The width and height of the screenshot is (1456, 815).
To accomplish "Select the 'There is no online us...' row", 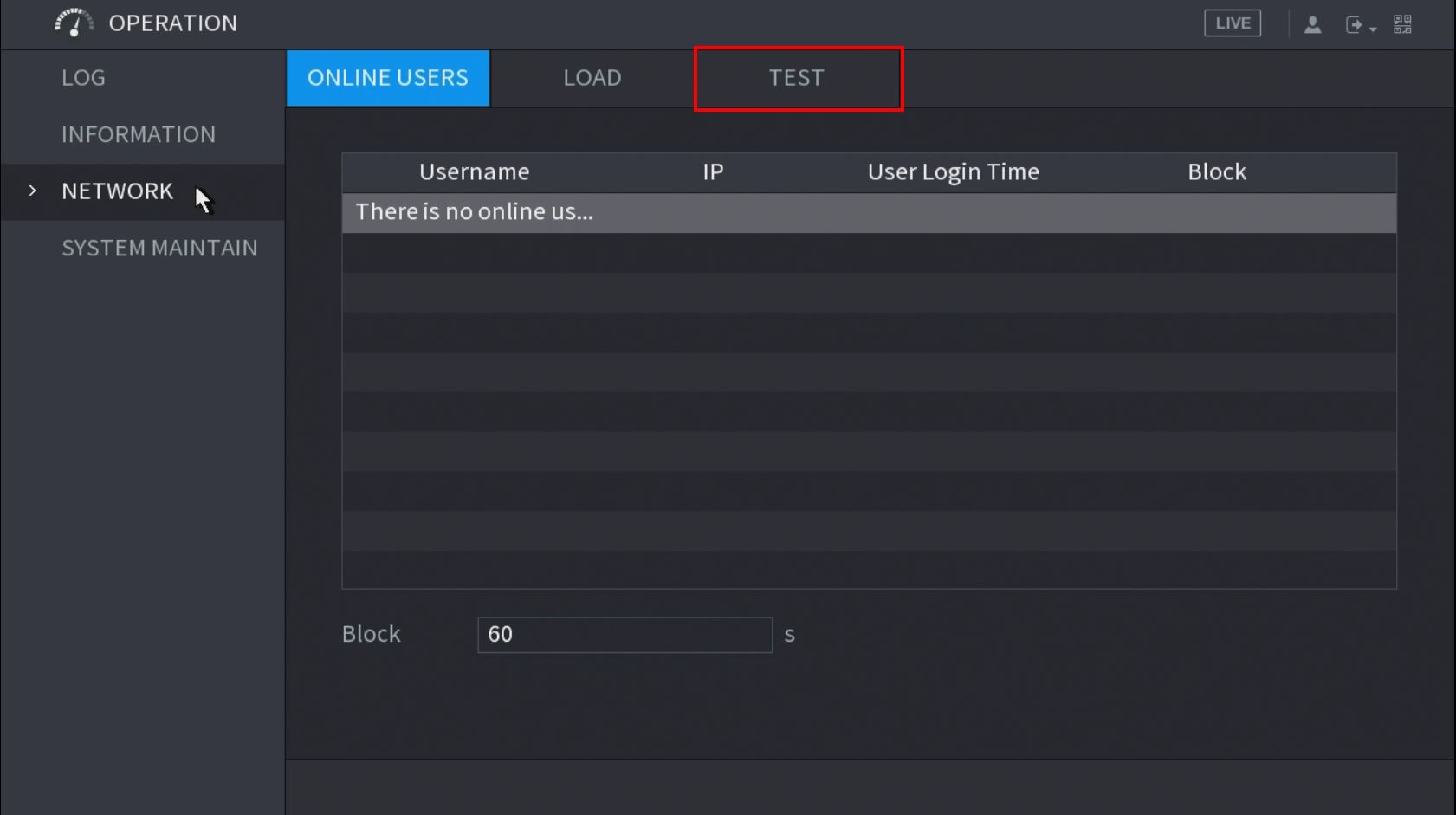I will pyautogui.click(x=868, y=212).
